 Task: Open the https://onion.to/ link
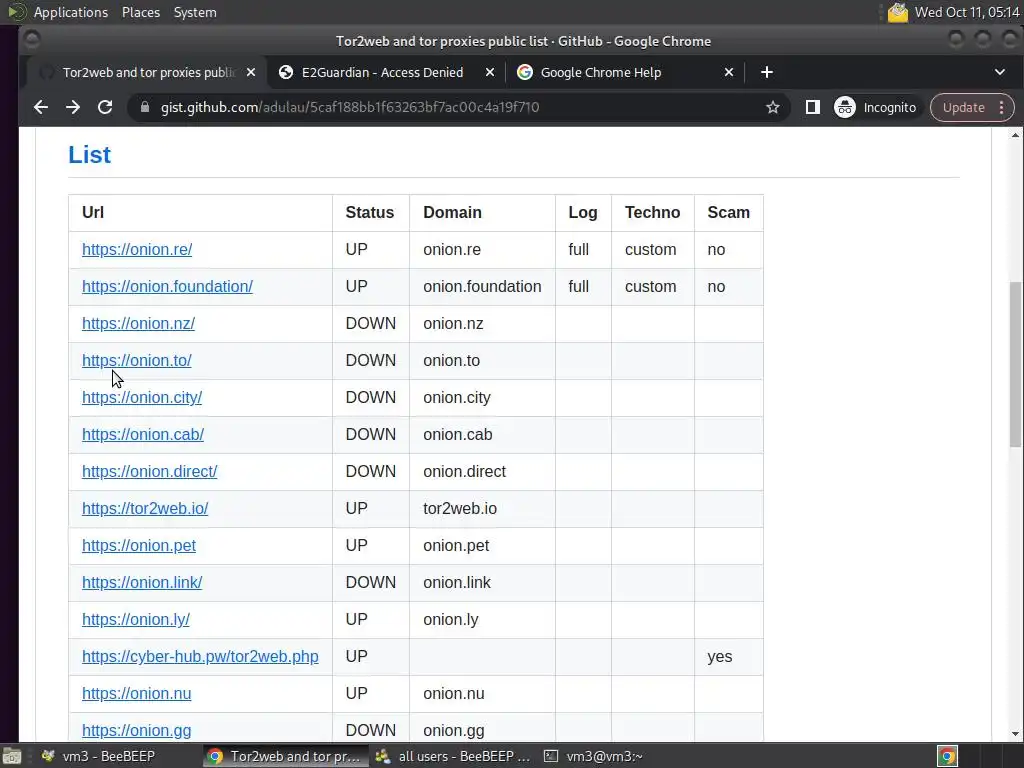136,360
